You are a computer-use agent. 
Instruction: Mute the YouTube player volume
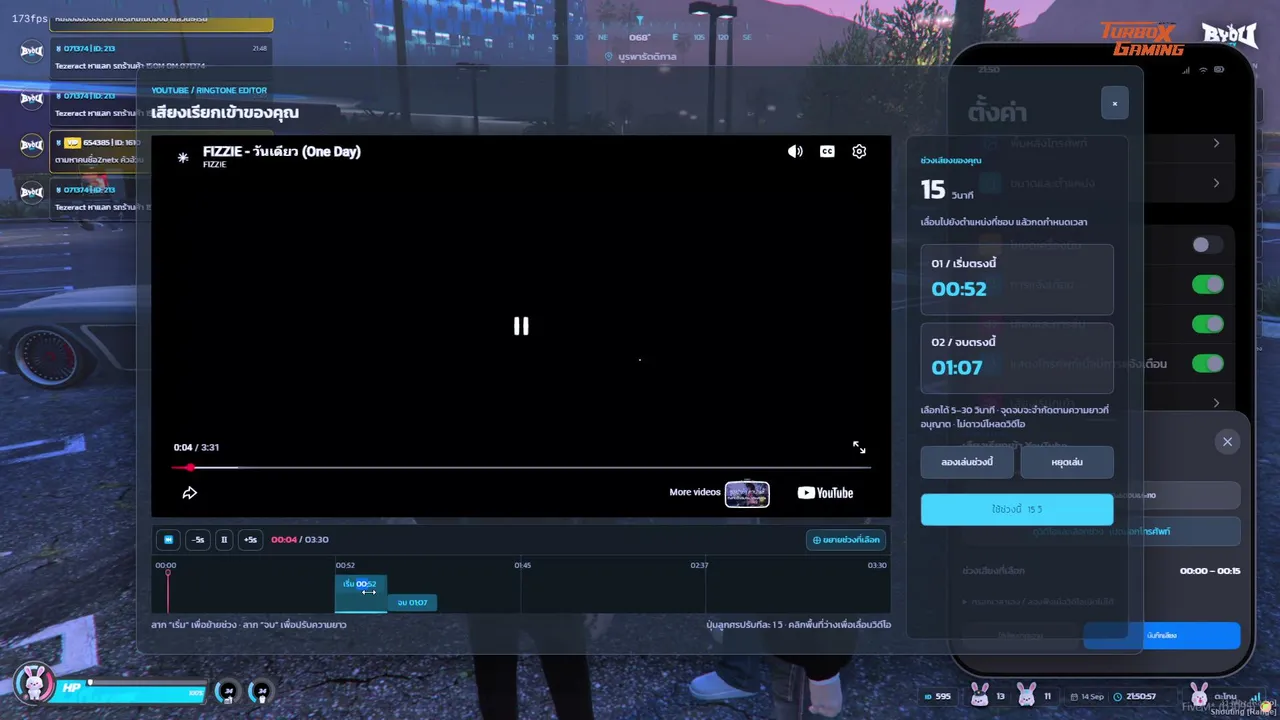pos(795,152)
